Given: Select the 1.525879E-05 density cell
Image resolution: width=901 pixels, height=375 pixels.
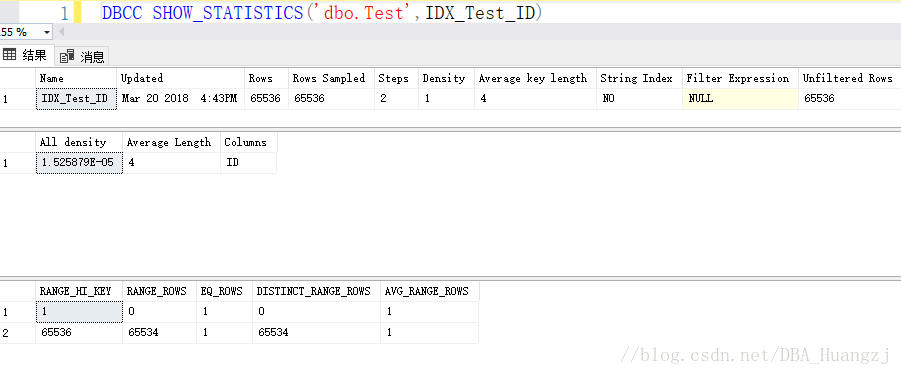Looking at the screenshot, I should pos(79,163).
